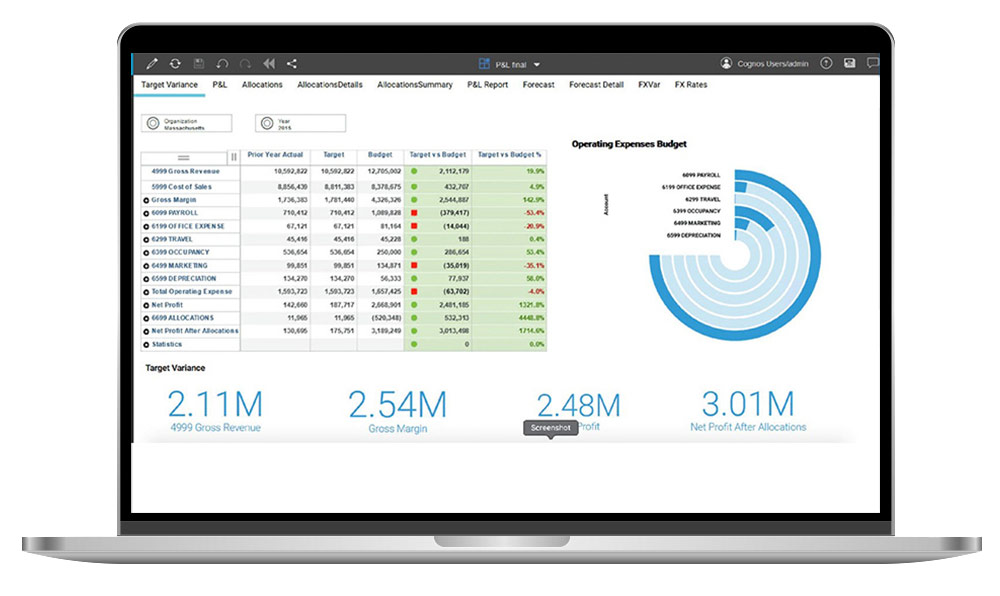Click the share icon in the toolbar
This screenshot has width=1000, height=596.
pyautogui.click(x=292, y=64)
